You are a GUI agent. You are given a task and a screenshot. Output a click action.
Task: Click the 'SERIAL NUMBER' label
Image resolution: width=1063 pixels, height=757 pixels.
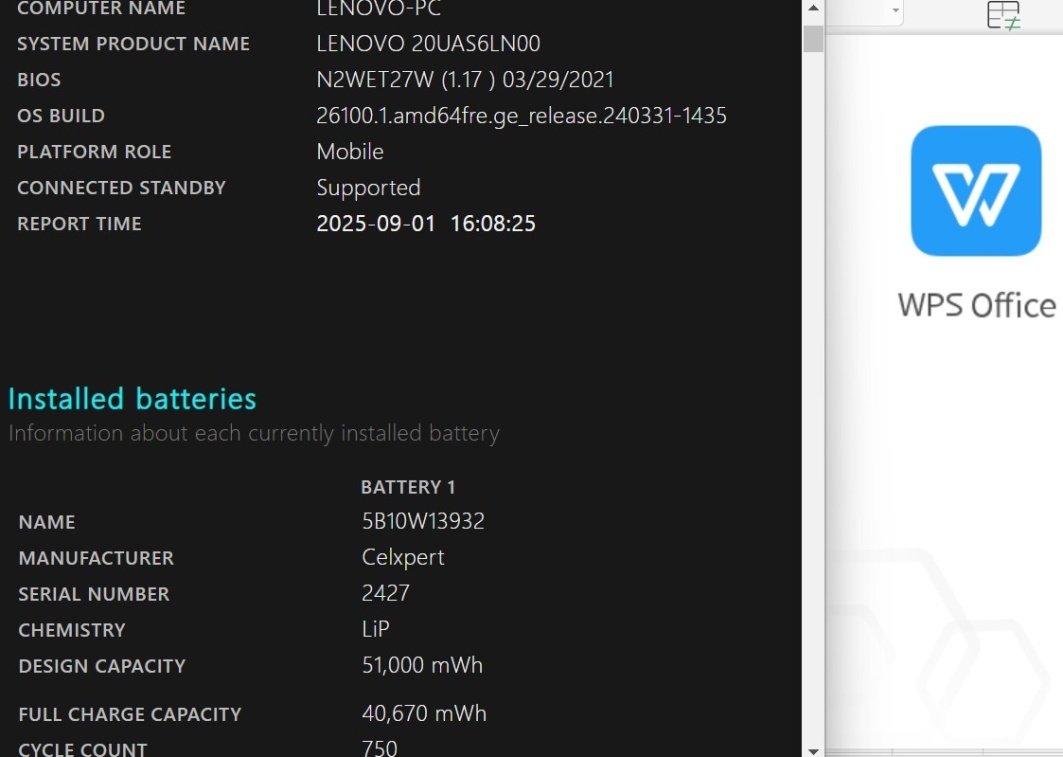pyautogui.click(x=94, y=594)
